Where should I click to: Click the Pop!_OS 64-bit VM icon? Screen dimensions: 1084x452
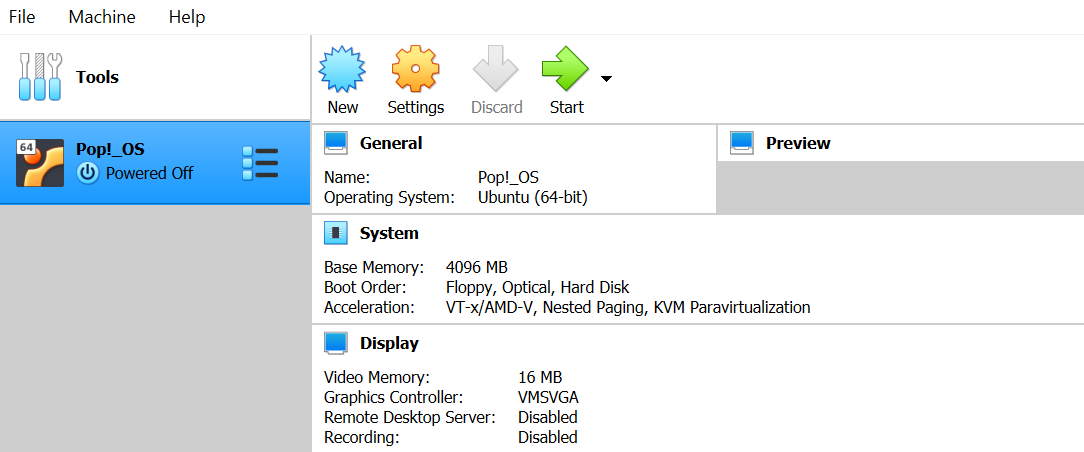pos(40,163)
